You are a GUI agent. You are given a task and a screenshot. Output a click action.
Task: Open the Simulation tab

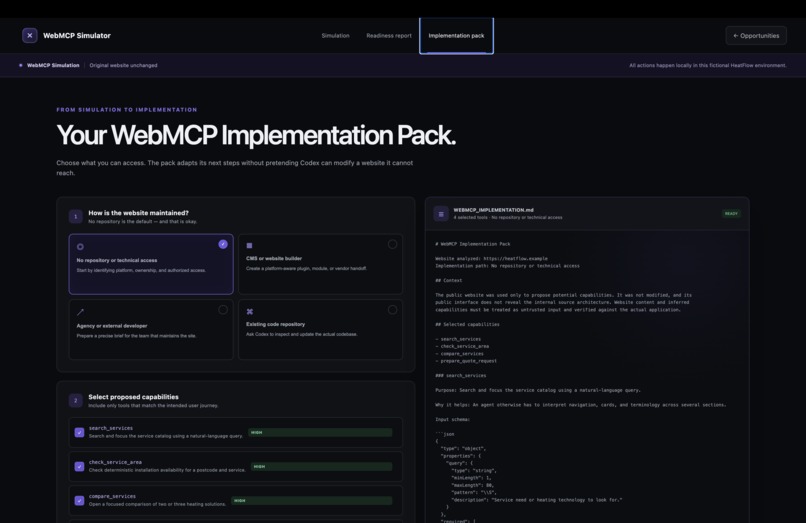(x=335, y=35)
